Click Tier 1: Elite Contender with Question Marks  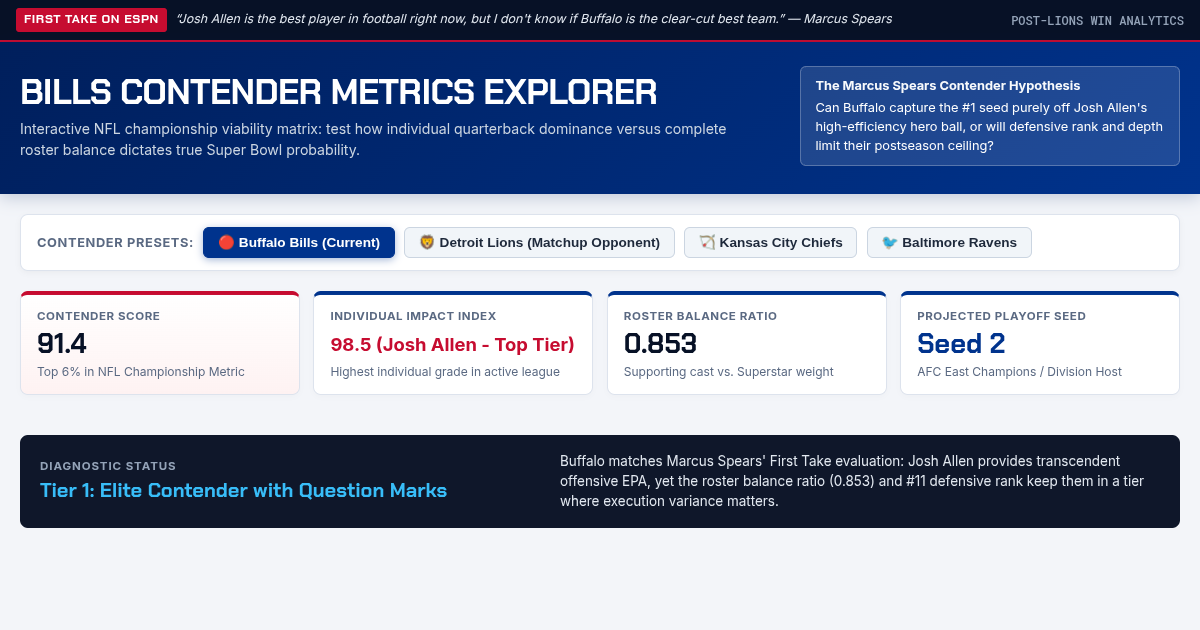coord(243,490)
